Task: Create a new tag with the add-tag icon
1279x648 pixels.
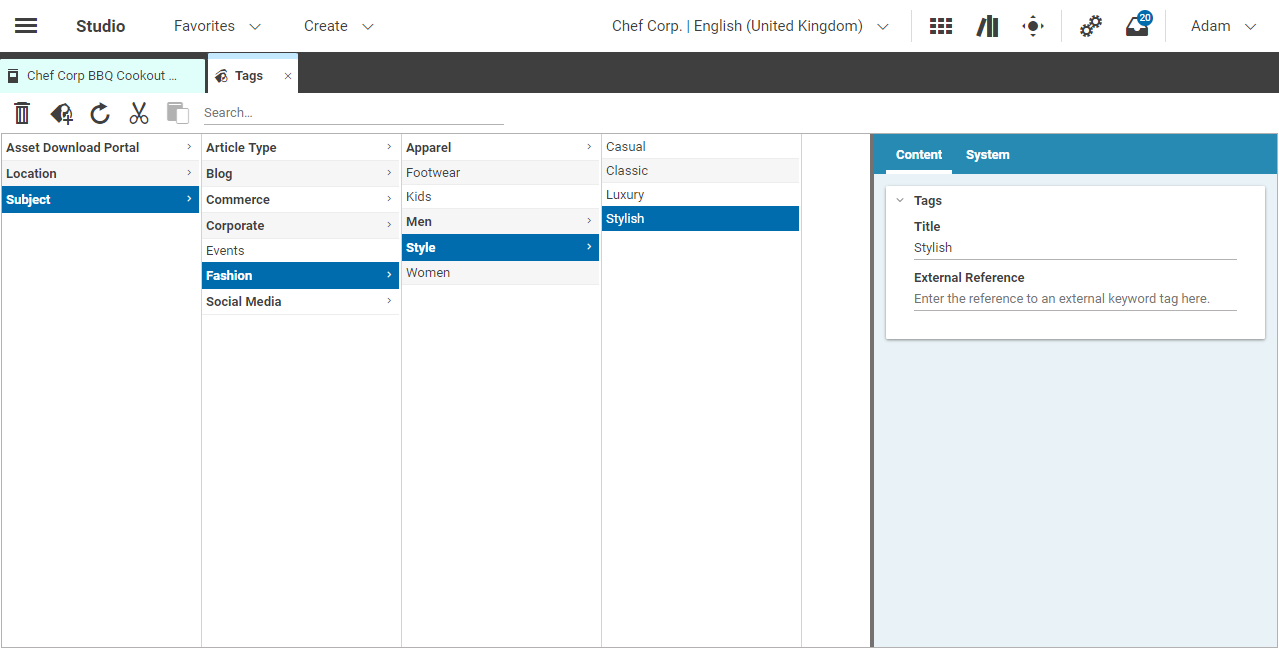Action: coord(60,113)
